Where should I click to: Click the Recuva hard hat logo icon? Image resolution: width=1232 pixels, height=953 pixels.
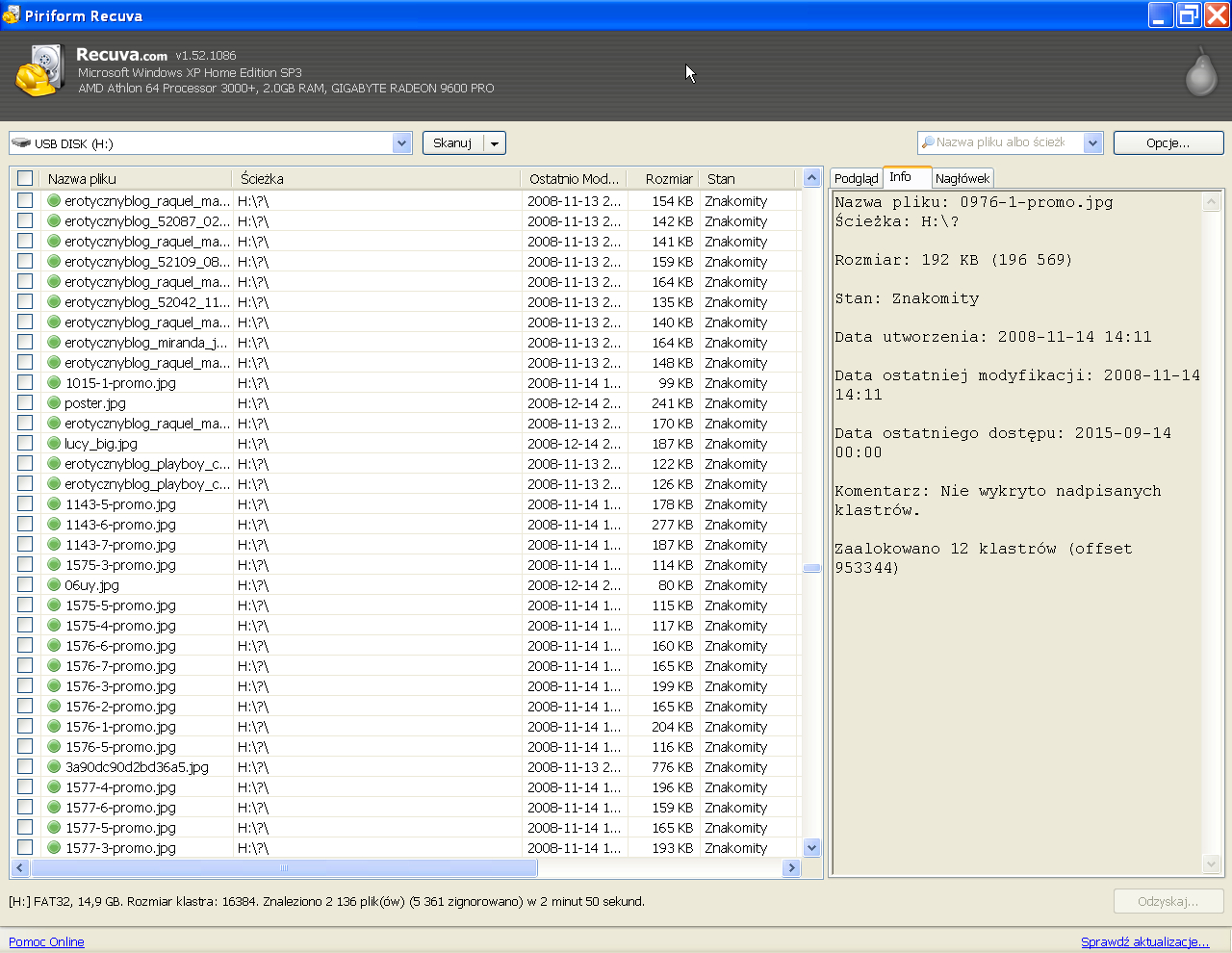coord(39,70)
